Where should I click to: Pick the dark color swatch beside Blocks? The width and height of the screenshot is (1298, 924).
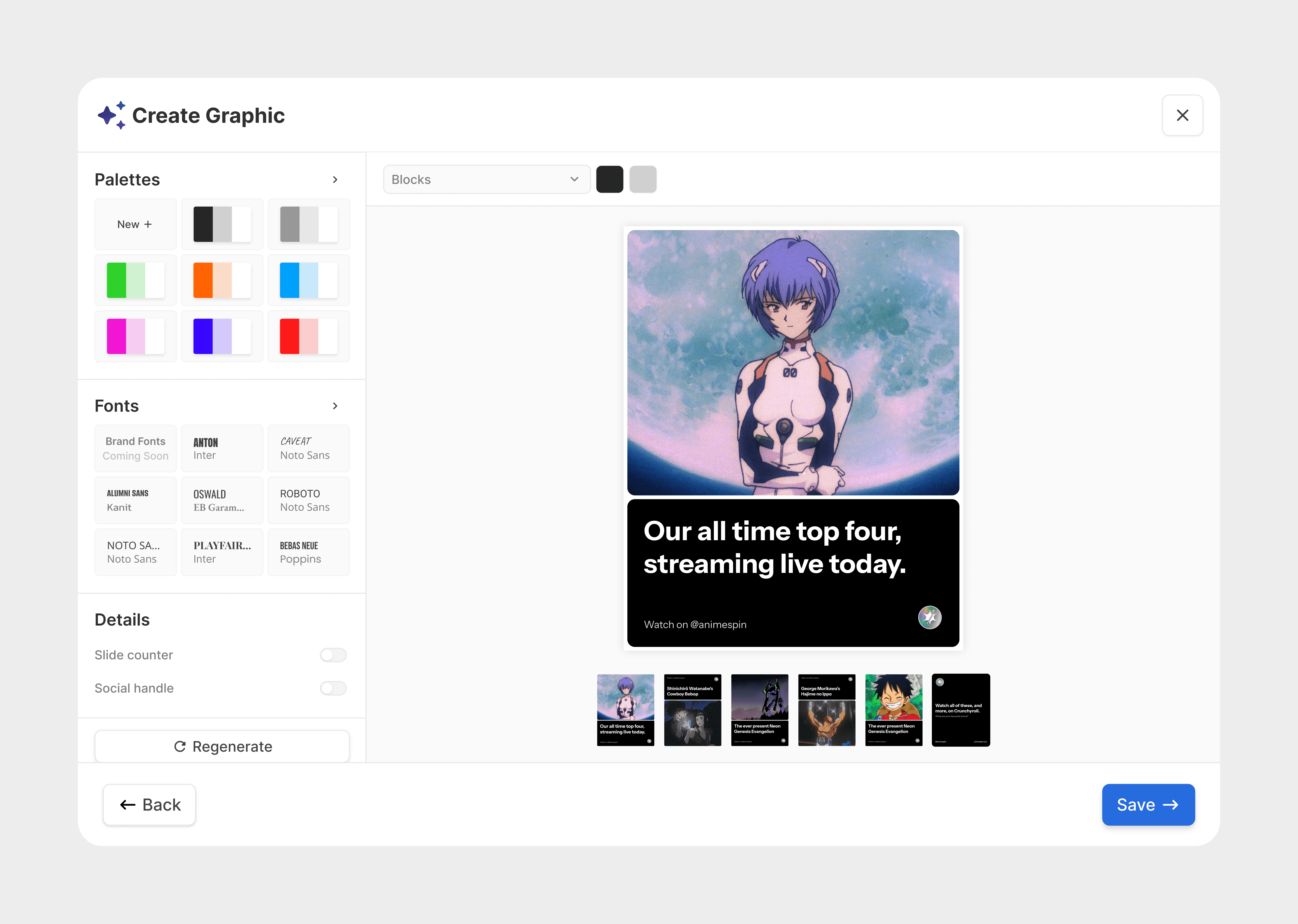coord(610,180)
